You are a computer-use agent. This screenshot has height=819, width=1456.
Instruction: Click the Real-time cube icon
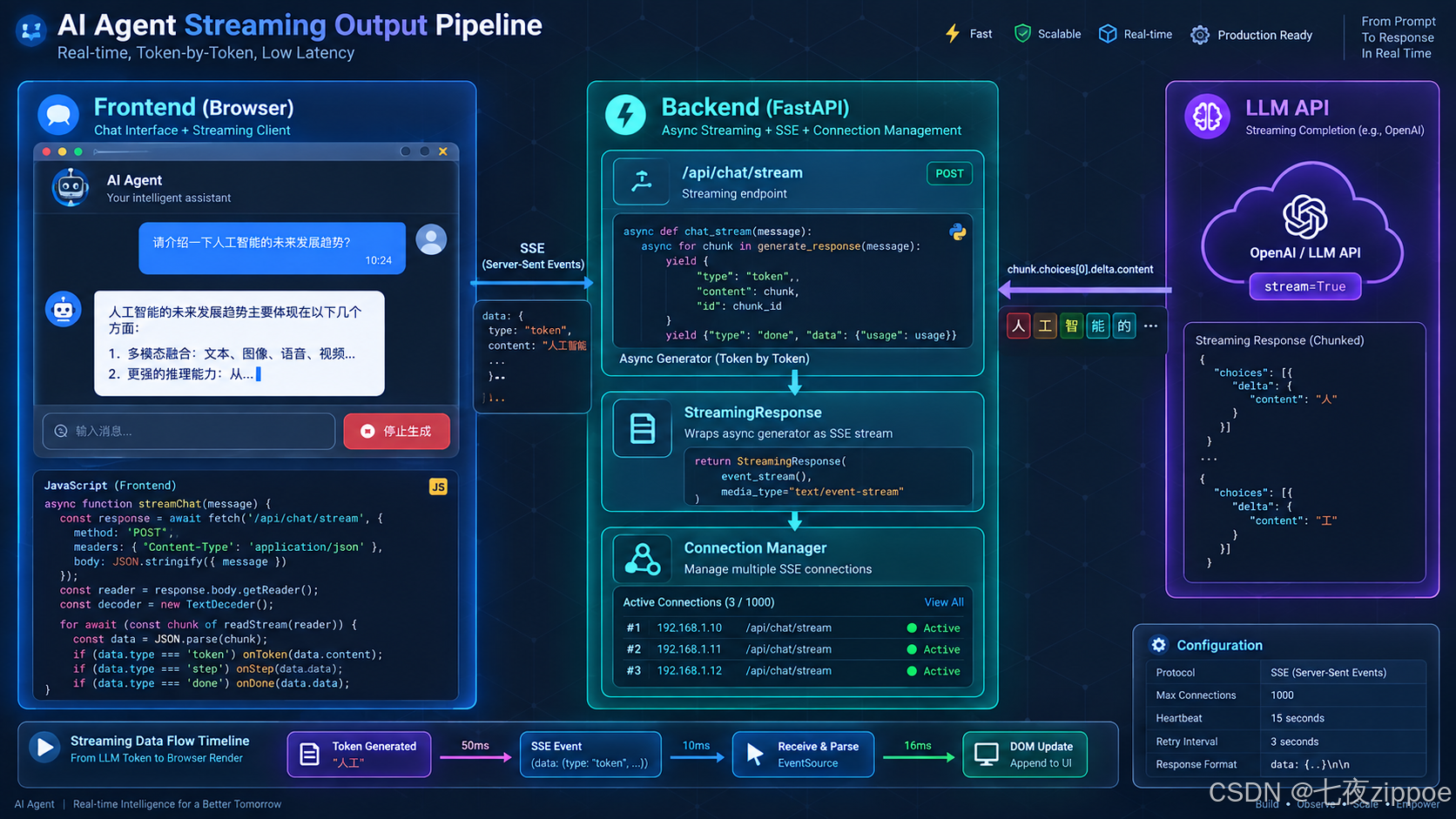click(x=1108, y=34)
